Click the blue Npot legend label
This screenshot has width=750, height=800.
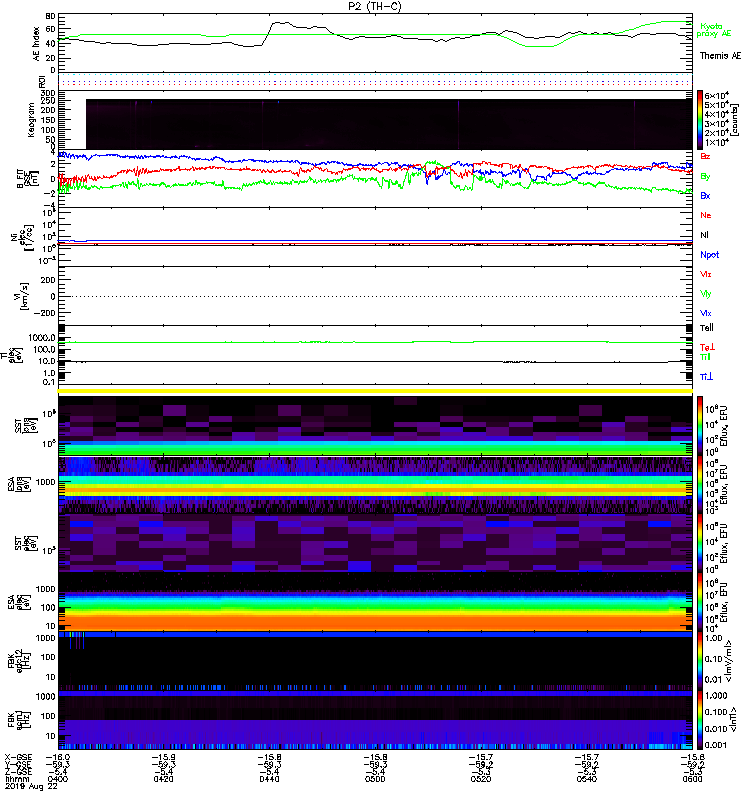[709, 254]
